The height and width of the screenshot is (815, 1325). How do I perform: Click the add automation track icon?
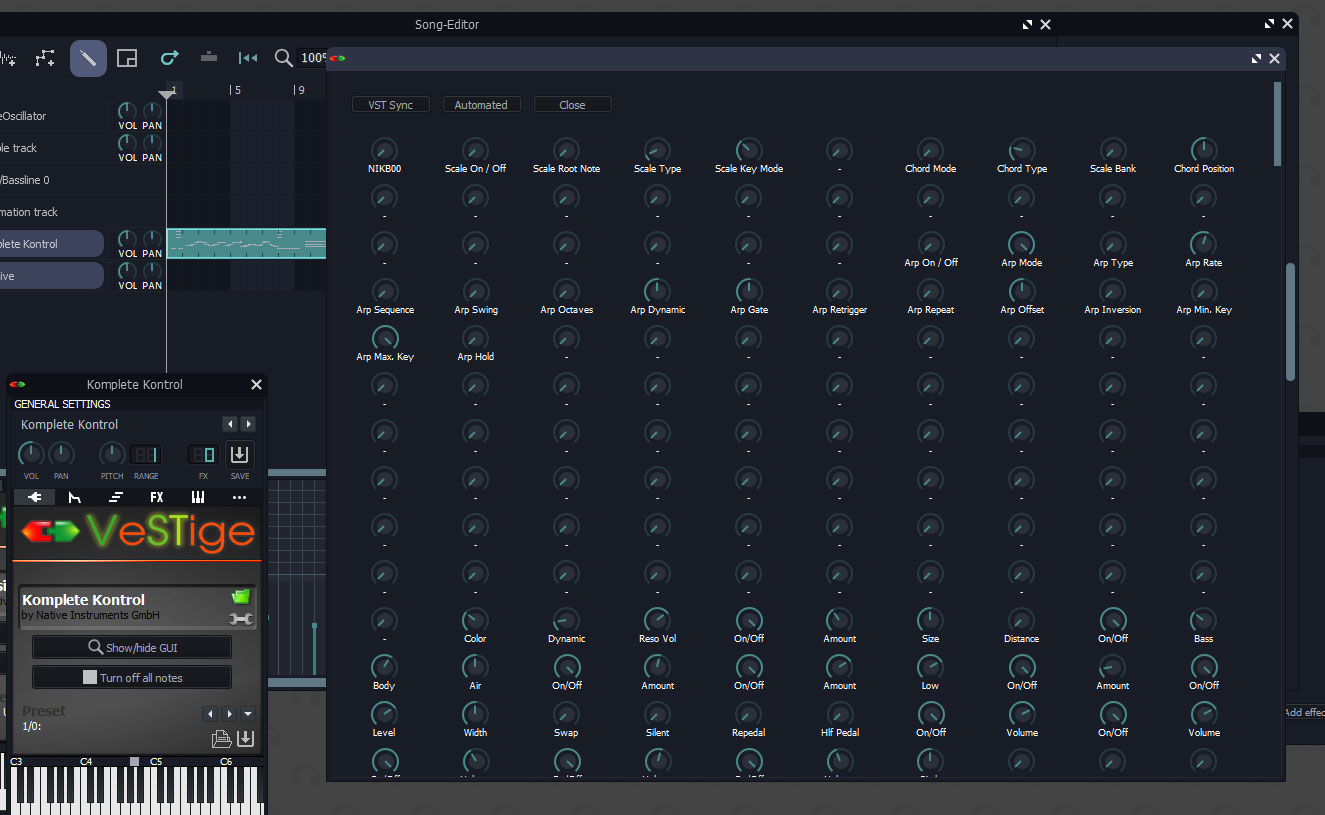point(44,59)
